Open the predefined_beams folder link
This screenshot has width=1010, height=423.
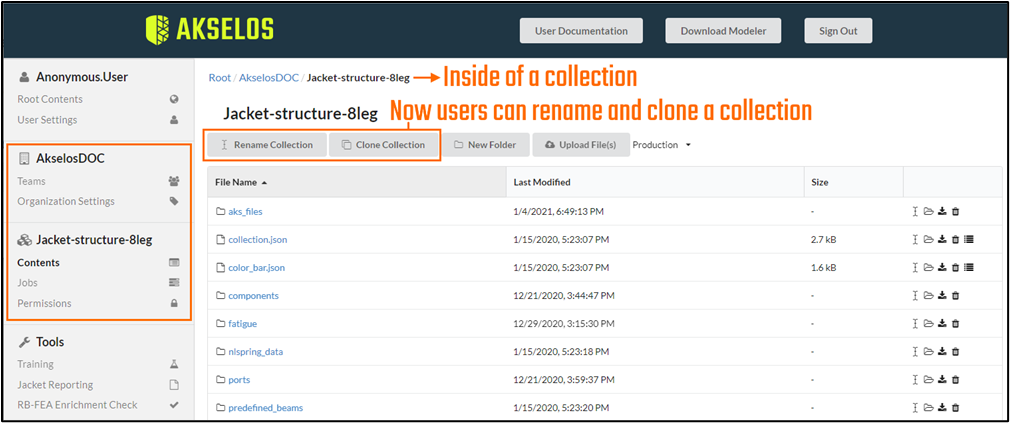point(265,408)
